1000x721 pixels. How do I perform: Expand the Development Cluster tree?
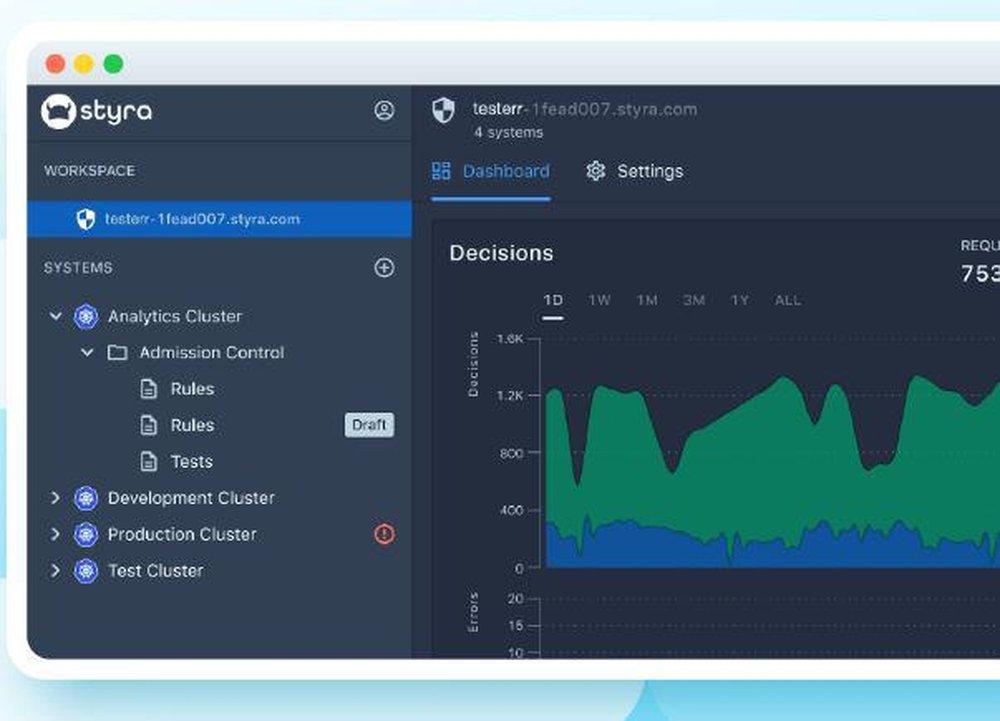(55, 498)
